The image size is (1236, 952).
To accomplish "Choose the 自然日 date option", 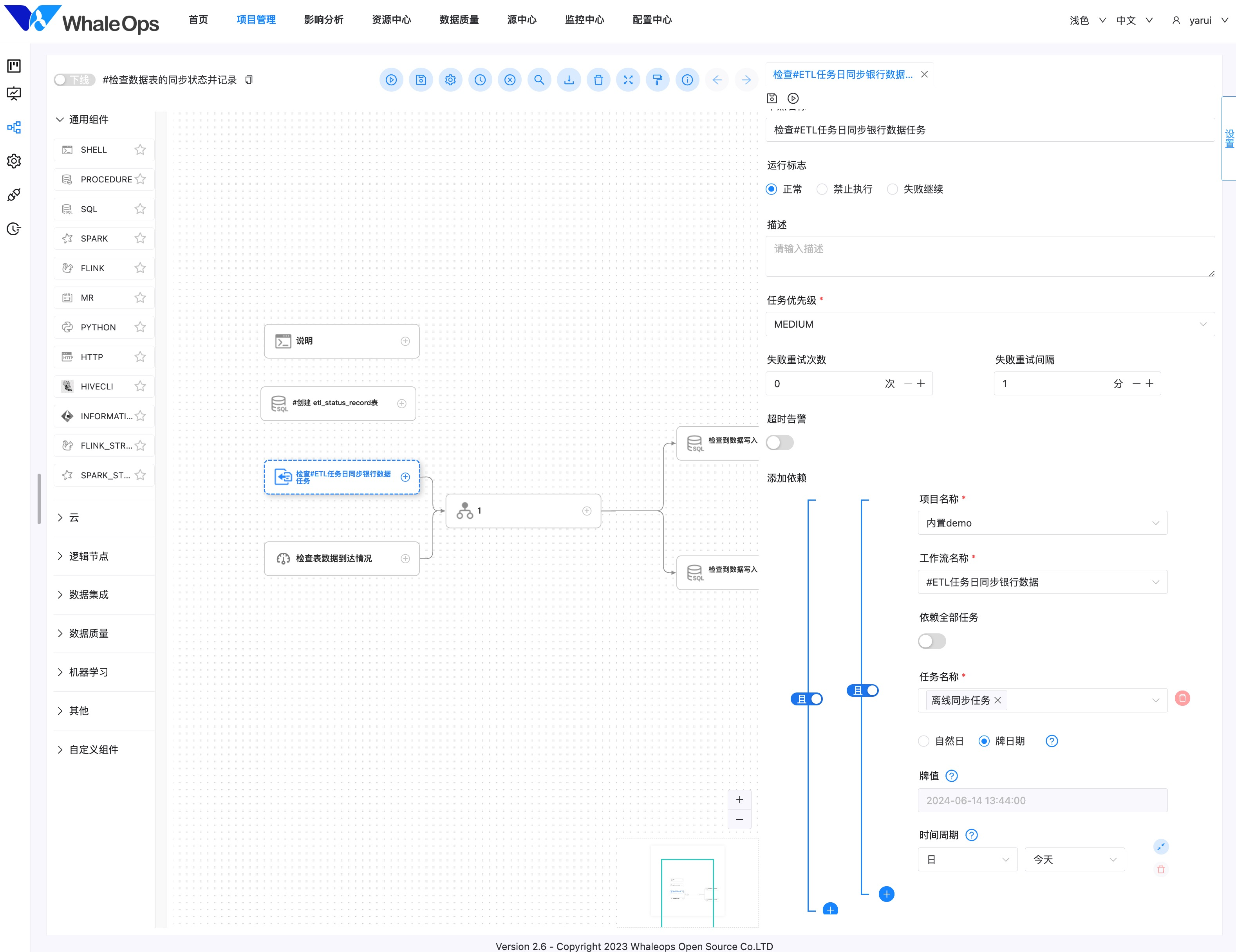I will coord(923,741).
